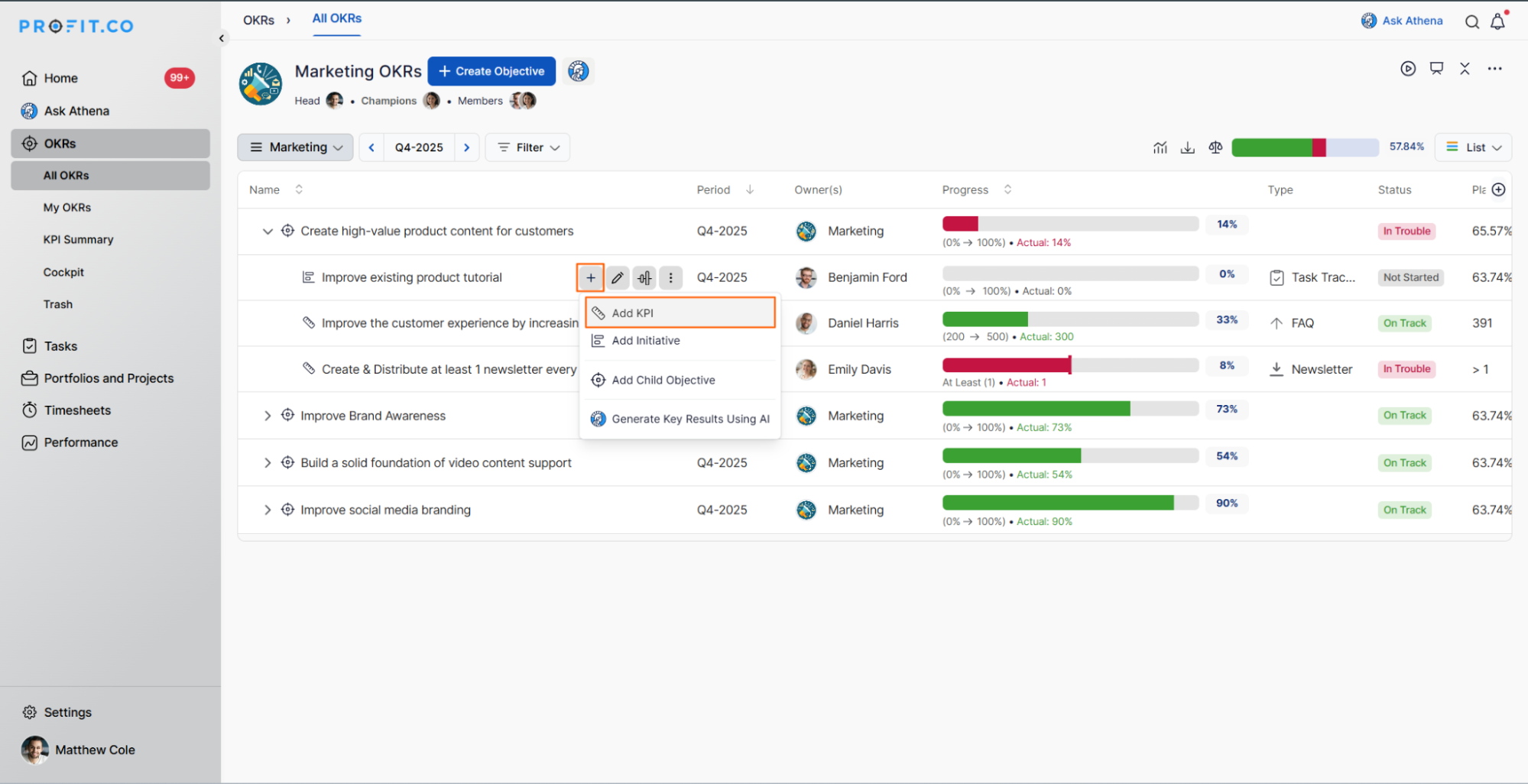Click the search magnifier icon
This screenshot has width=1528, height=784.
(1471, 21)
